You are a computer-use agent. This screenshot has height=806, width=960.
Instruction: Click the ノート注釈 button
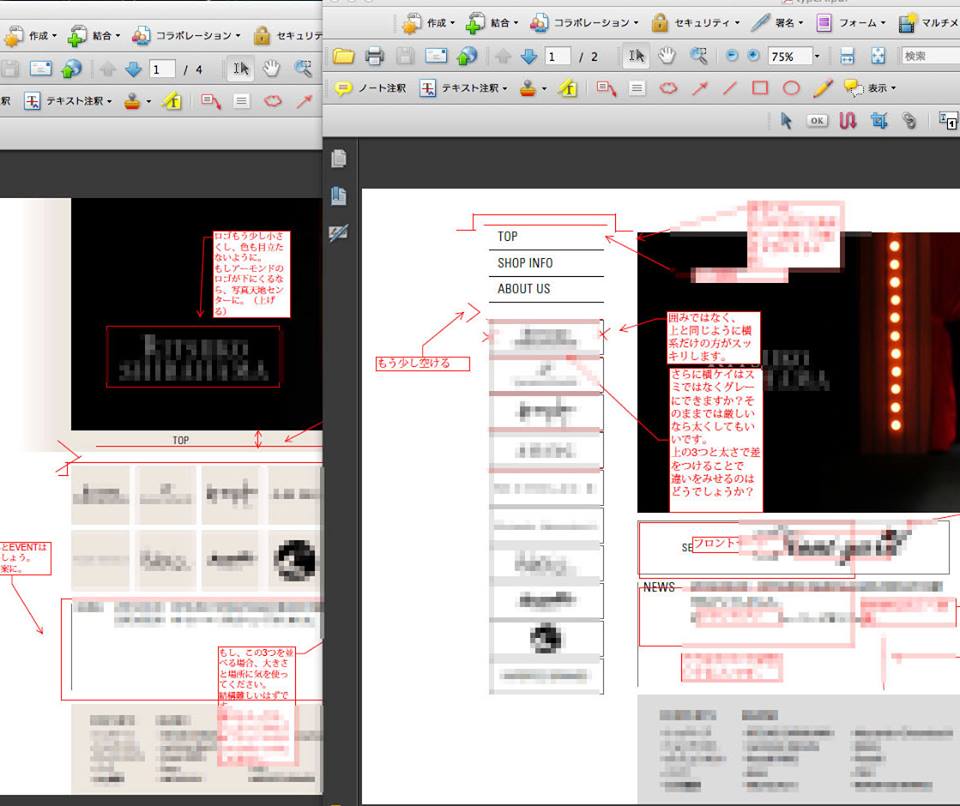click(371, 88)
